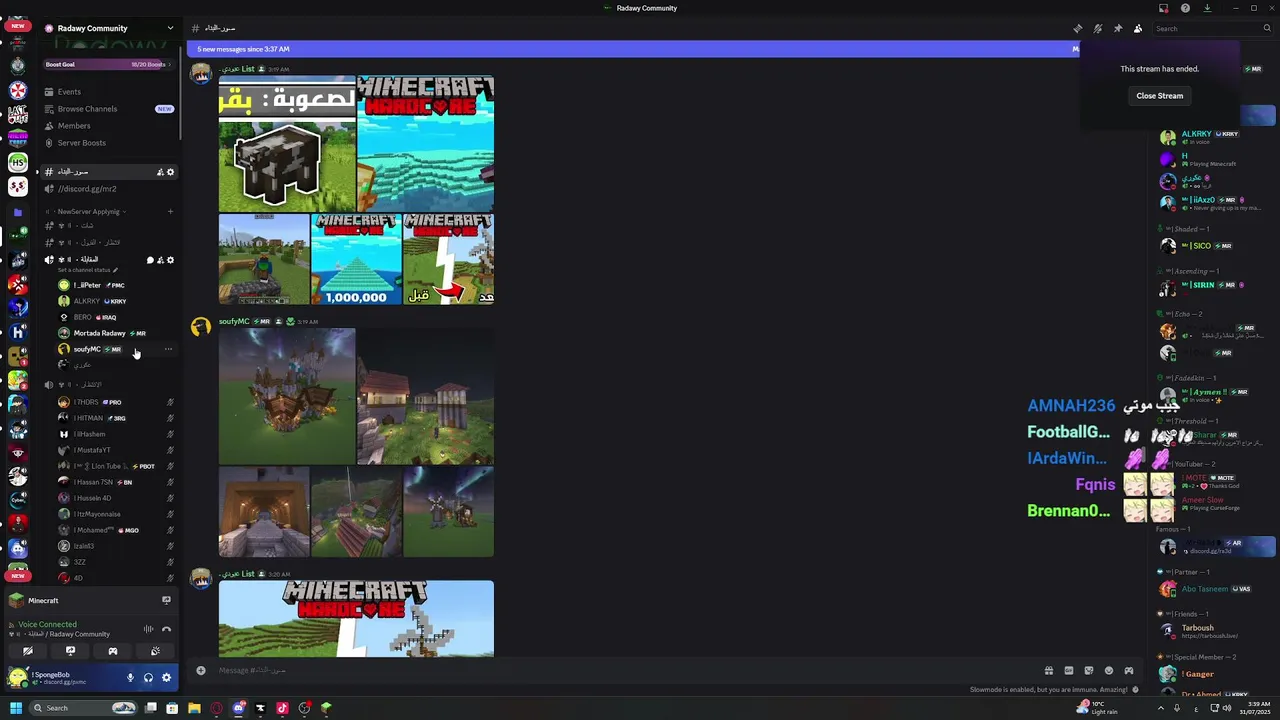Open more options next to soufyMC
The height and width of the screenshot is (720, 1280).
(168, 349)
